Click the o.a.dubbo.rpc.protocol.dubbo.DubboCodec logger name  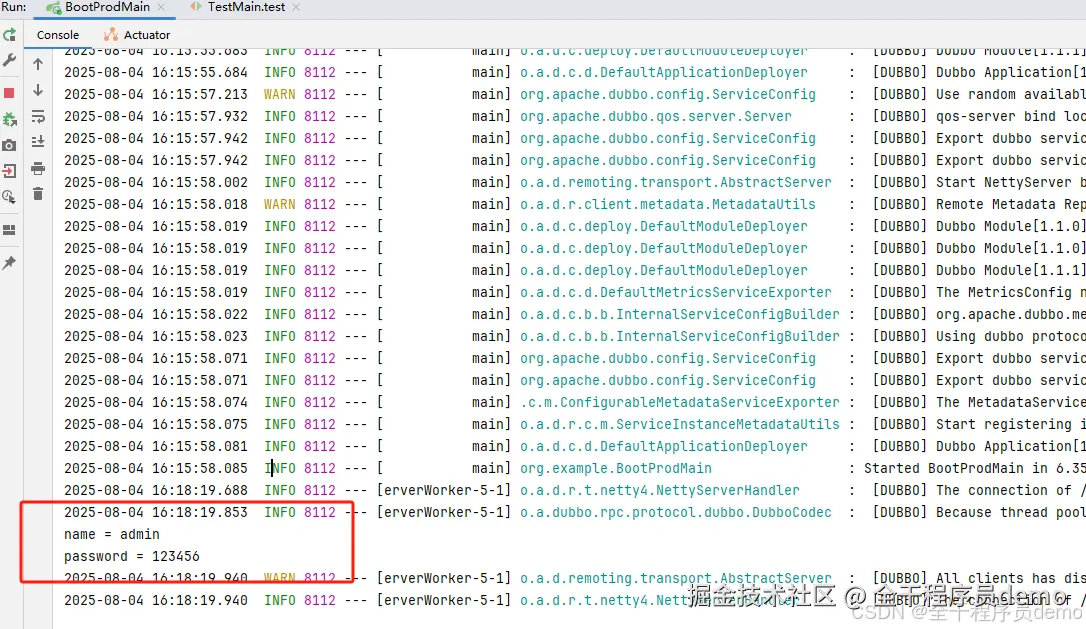point(676,513)
